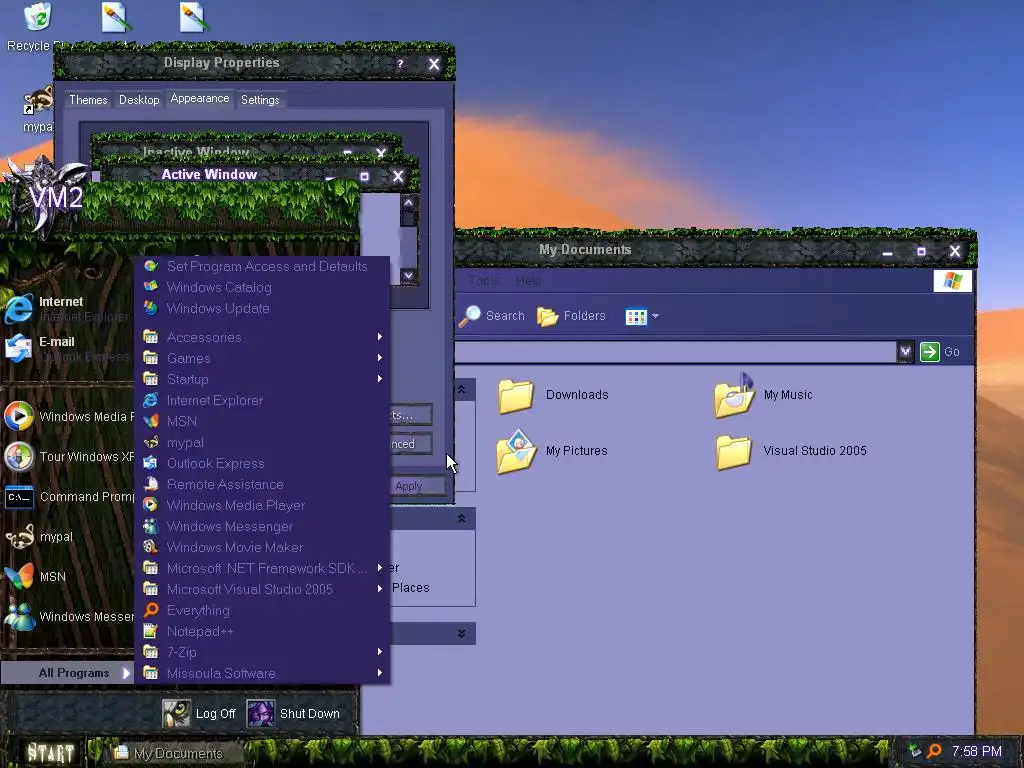
Task: Open pinned E-mail Outlook Express
Action: (67, 348)
